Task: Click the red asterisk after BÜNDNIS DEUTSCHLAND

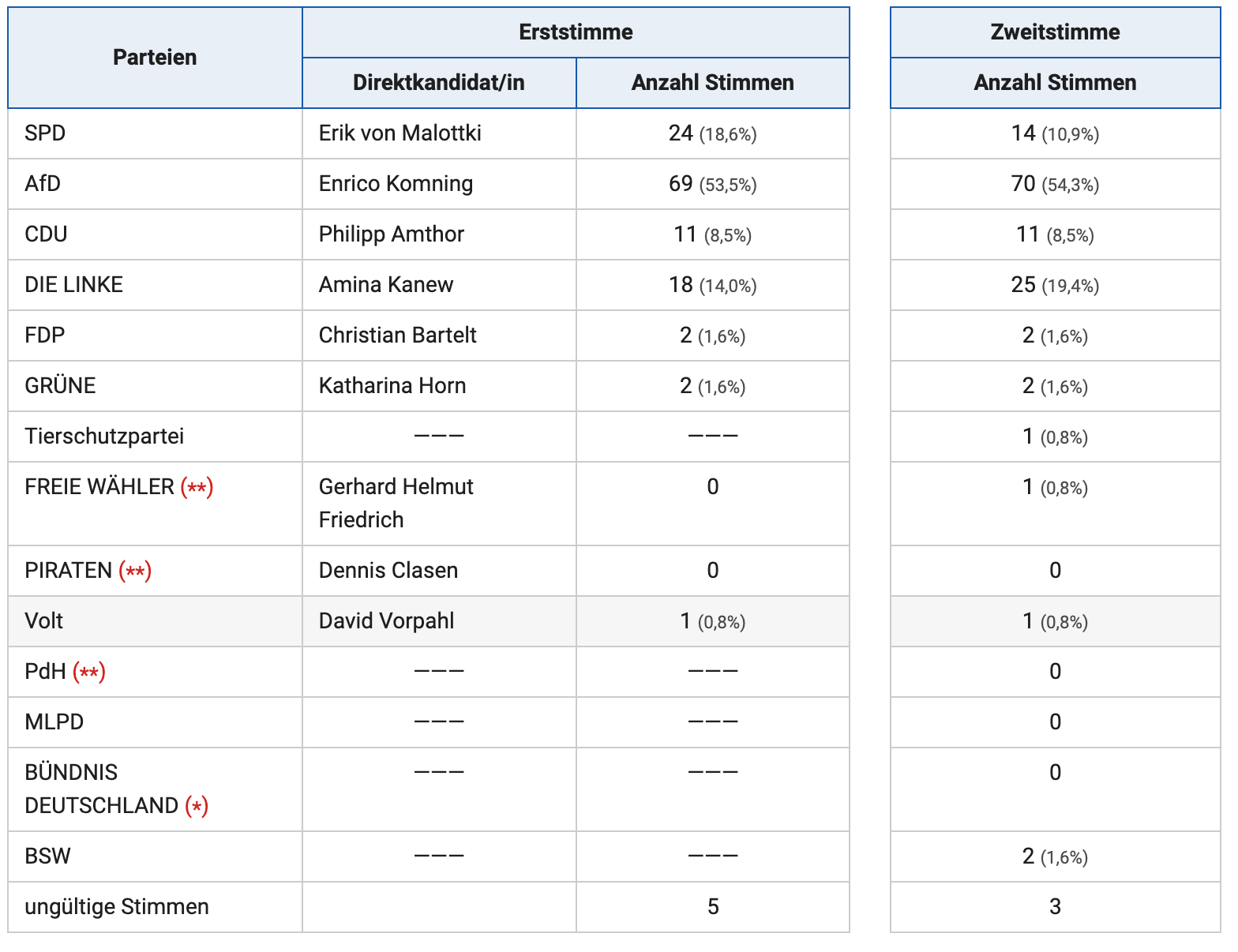Action: pos(197,807)
